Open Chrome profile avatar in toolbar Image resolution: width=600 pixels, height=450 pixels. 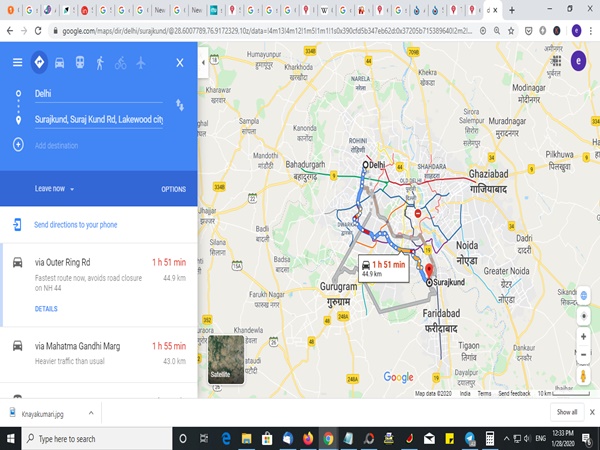[x=576, y=31]
